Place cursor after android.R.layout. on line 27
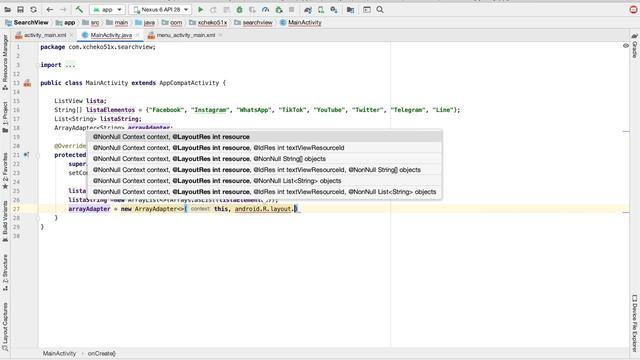640x360 pixels. tap(295, 209)
